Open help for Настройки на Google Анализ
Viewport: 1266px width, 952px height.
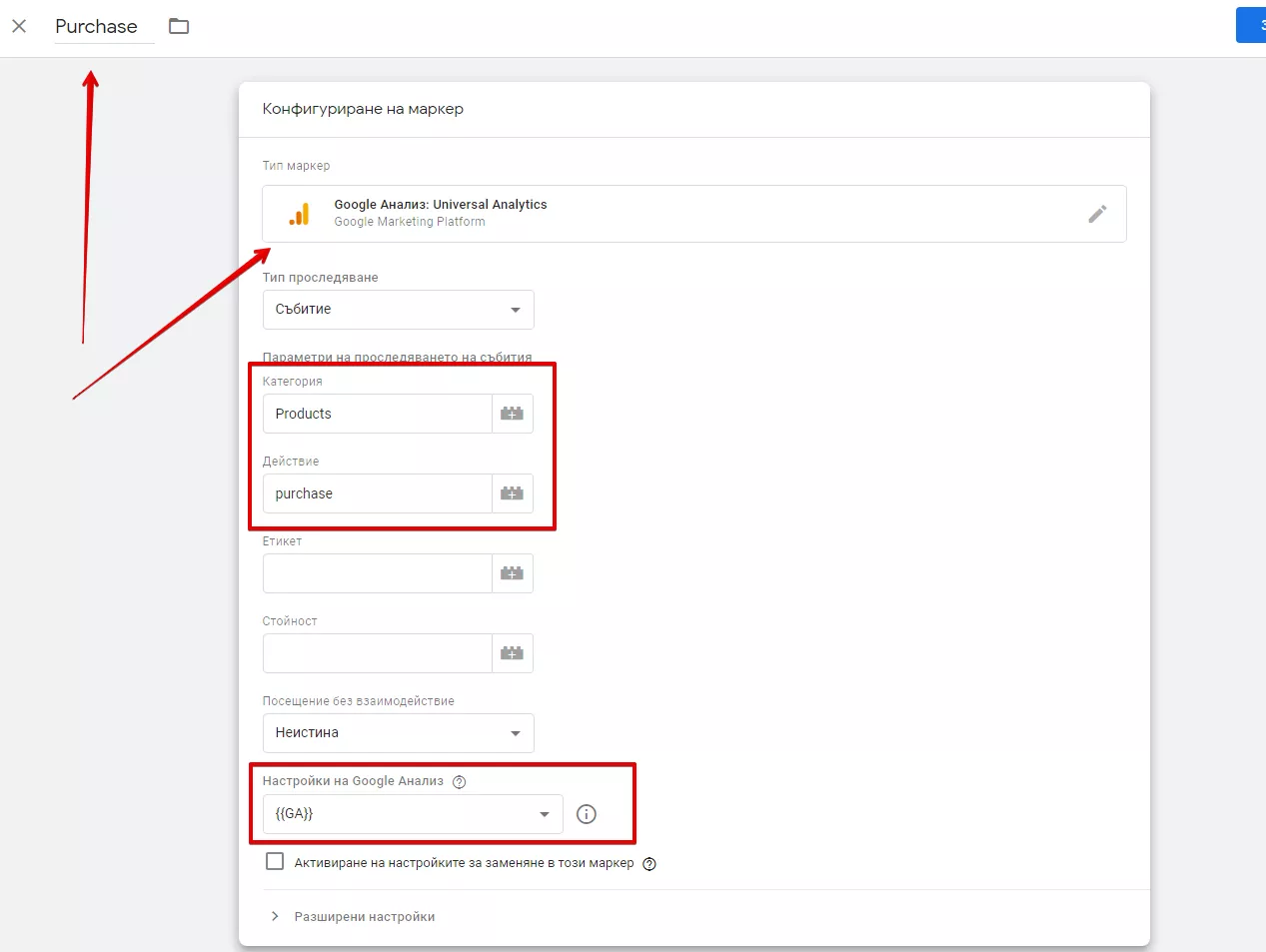(x=460, y=782)
